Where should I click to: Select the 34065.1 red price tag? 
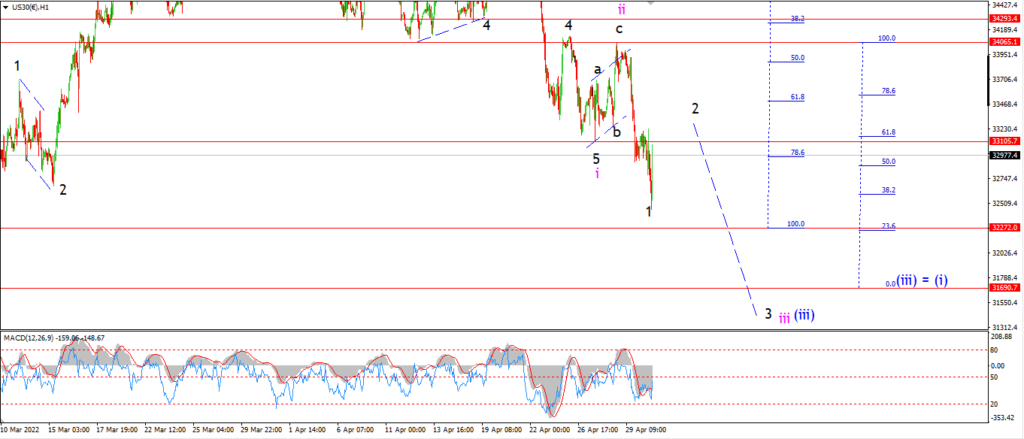pos(1006,42)
